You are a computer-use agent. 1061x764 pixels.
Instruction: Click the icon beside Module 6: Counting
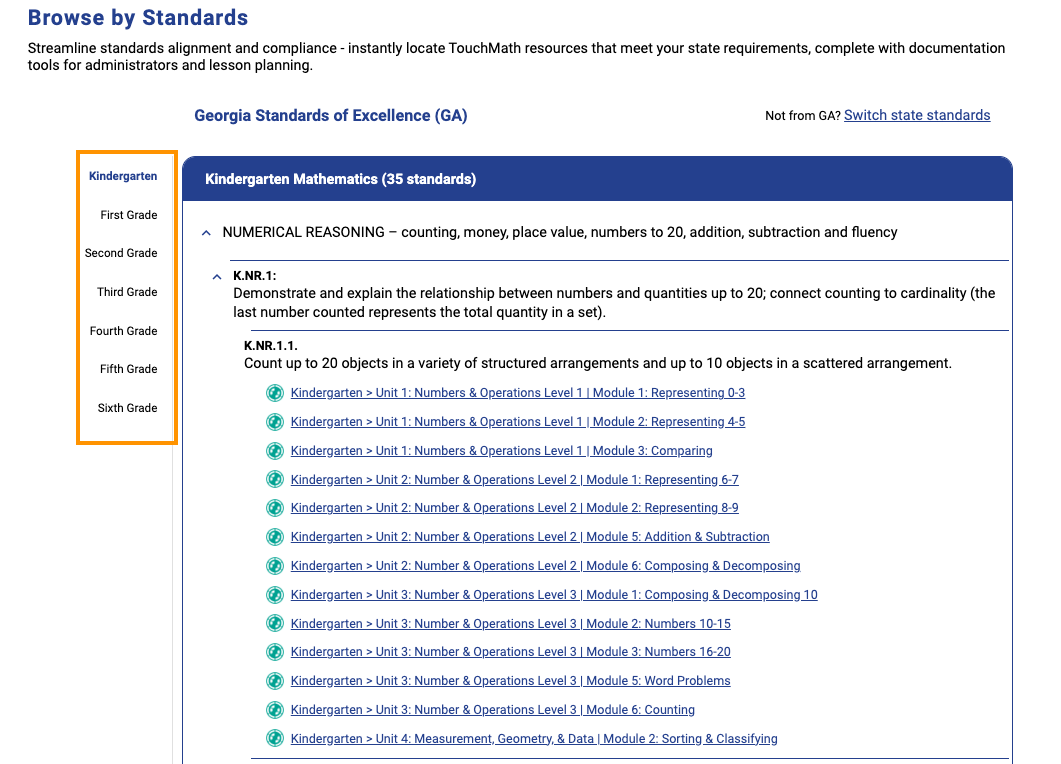point(275,710)
